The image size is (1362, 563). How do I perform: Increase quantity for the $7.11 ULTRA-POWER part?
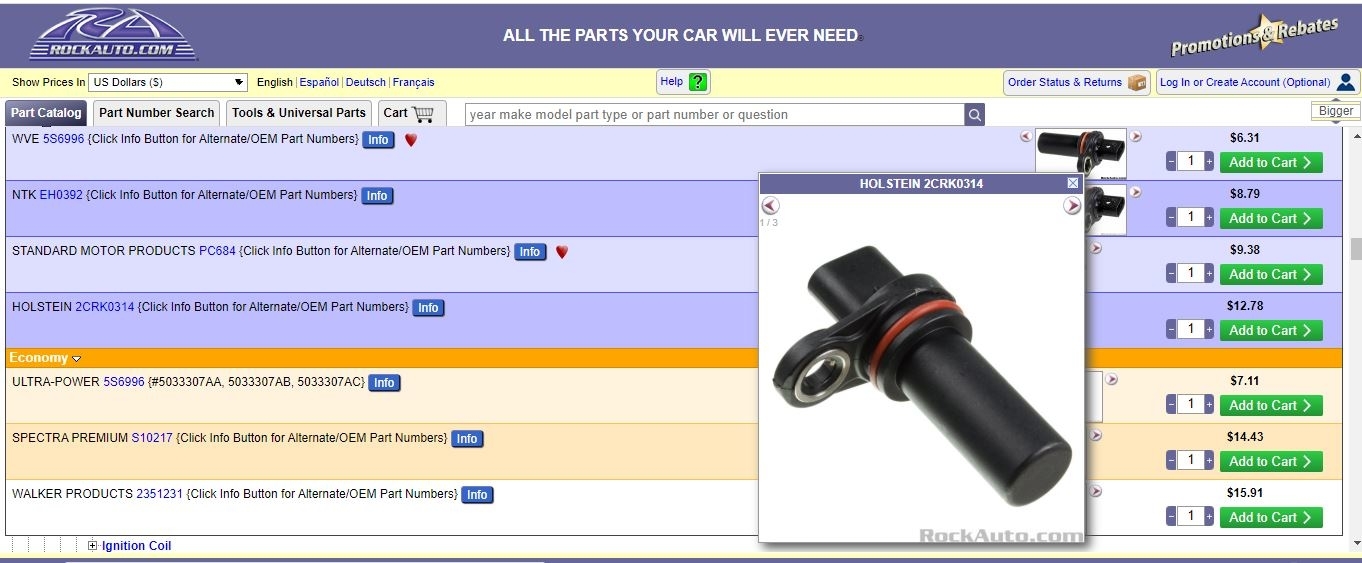point(1209,405)
